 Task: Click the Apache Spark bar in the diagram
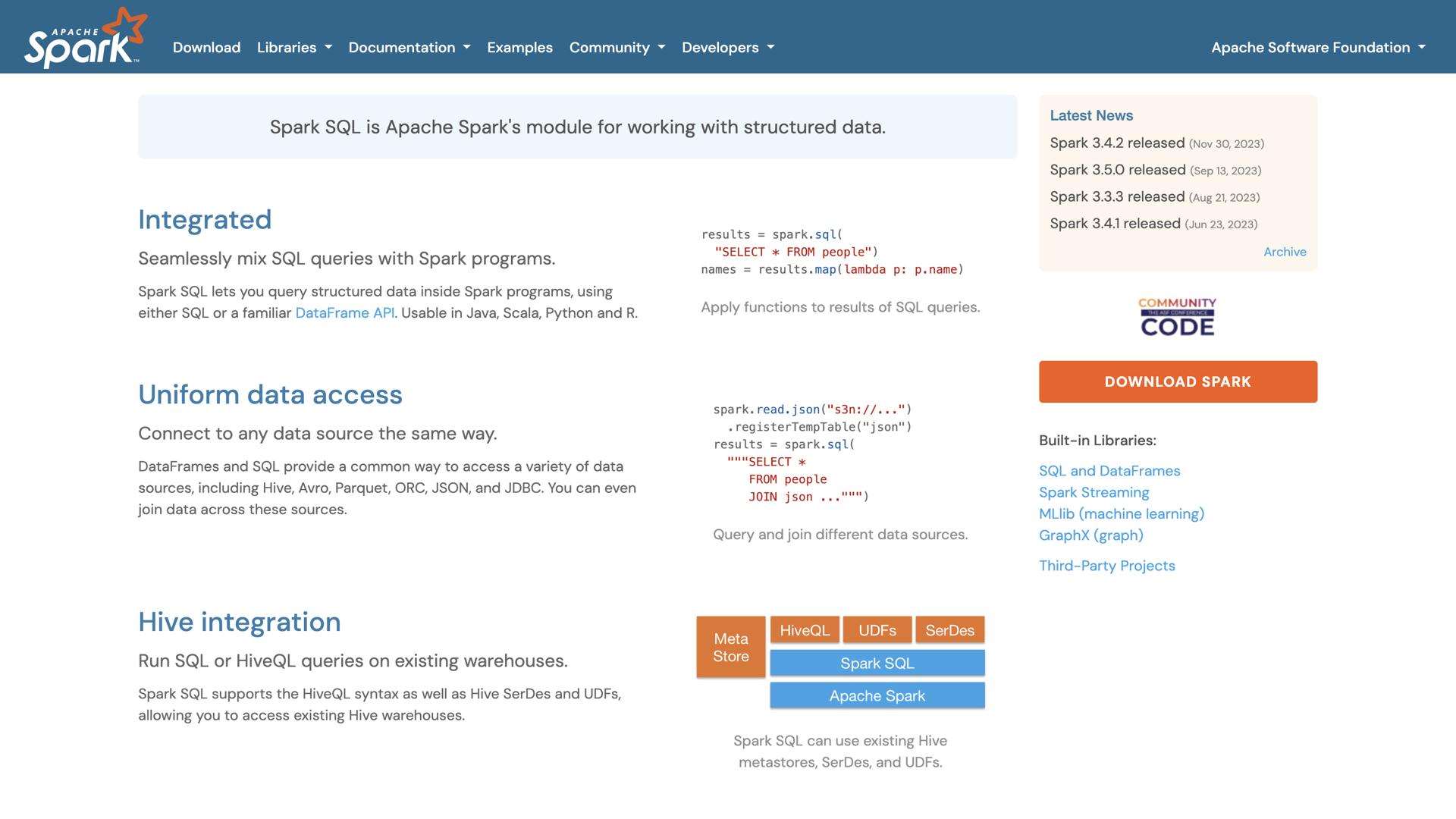coord(877,695)
